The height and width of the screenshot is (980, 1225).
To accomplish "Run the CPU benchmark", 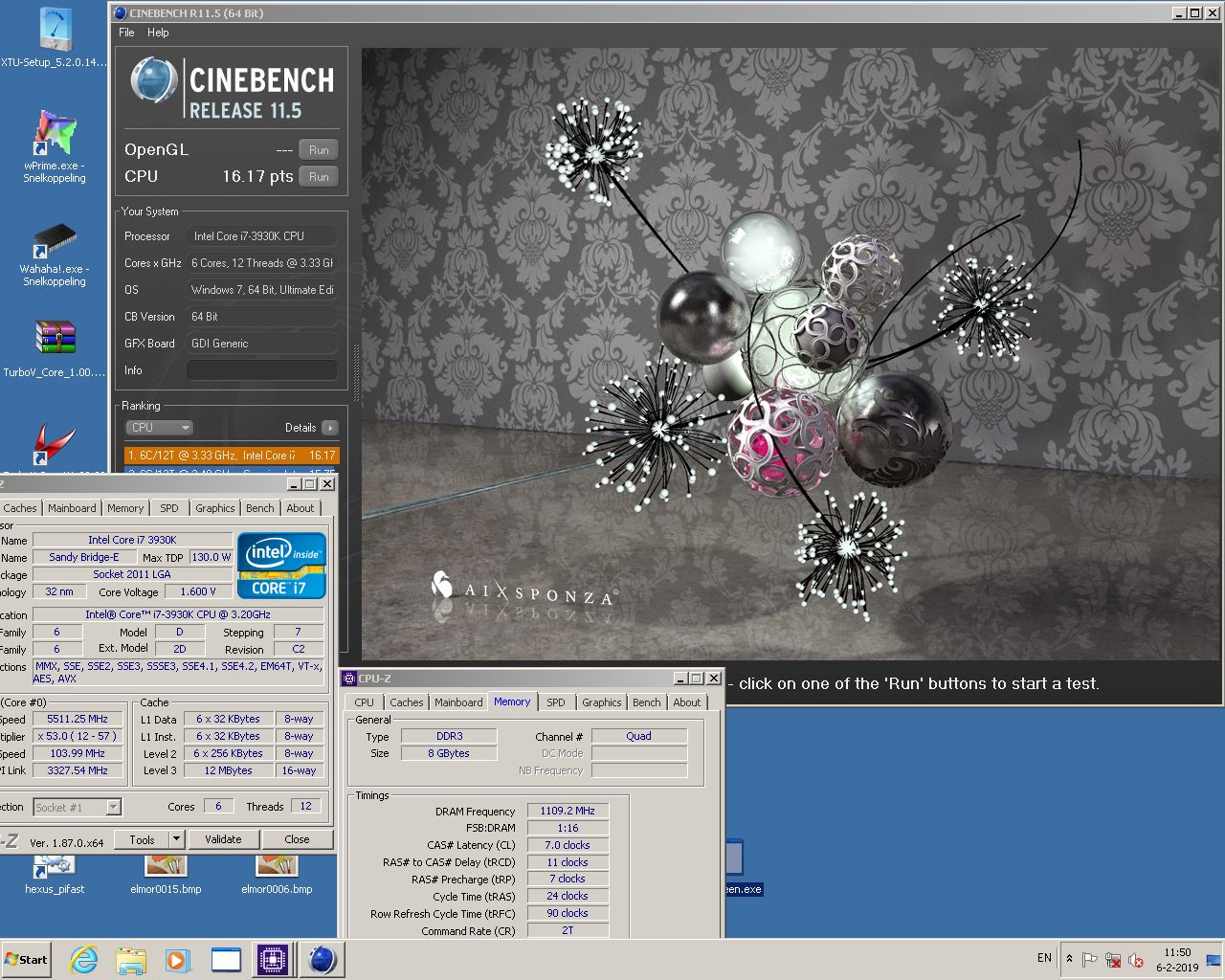I will click(x=319, y=177).
